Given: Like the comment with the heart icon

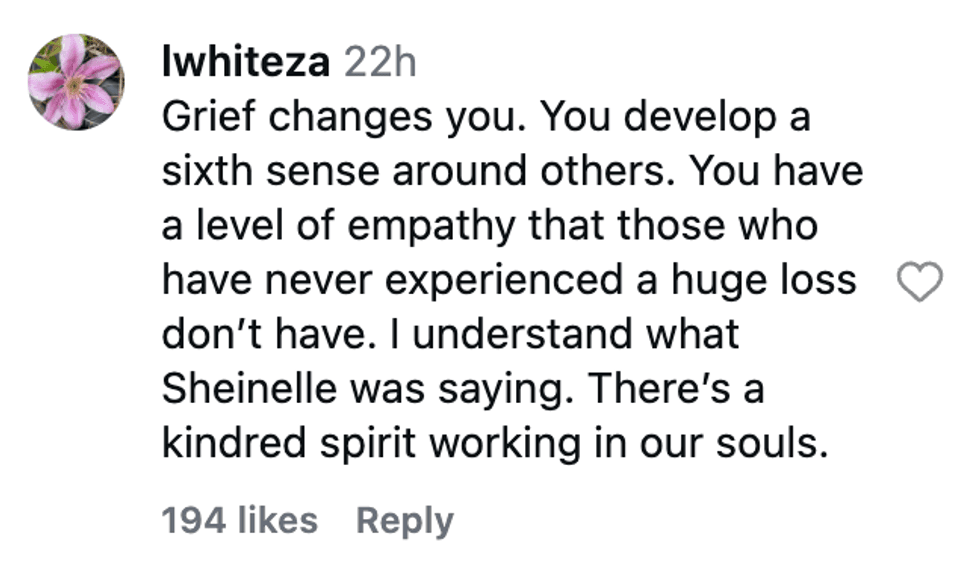Looking at the screenshot, I should tap(921, 283).
